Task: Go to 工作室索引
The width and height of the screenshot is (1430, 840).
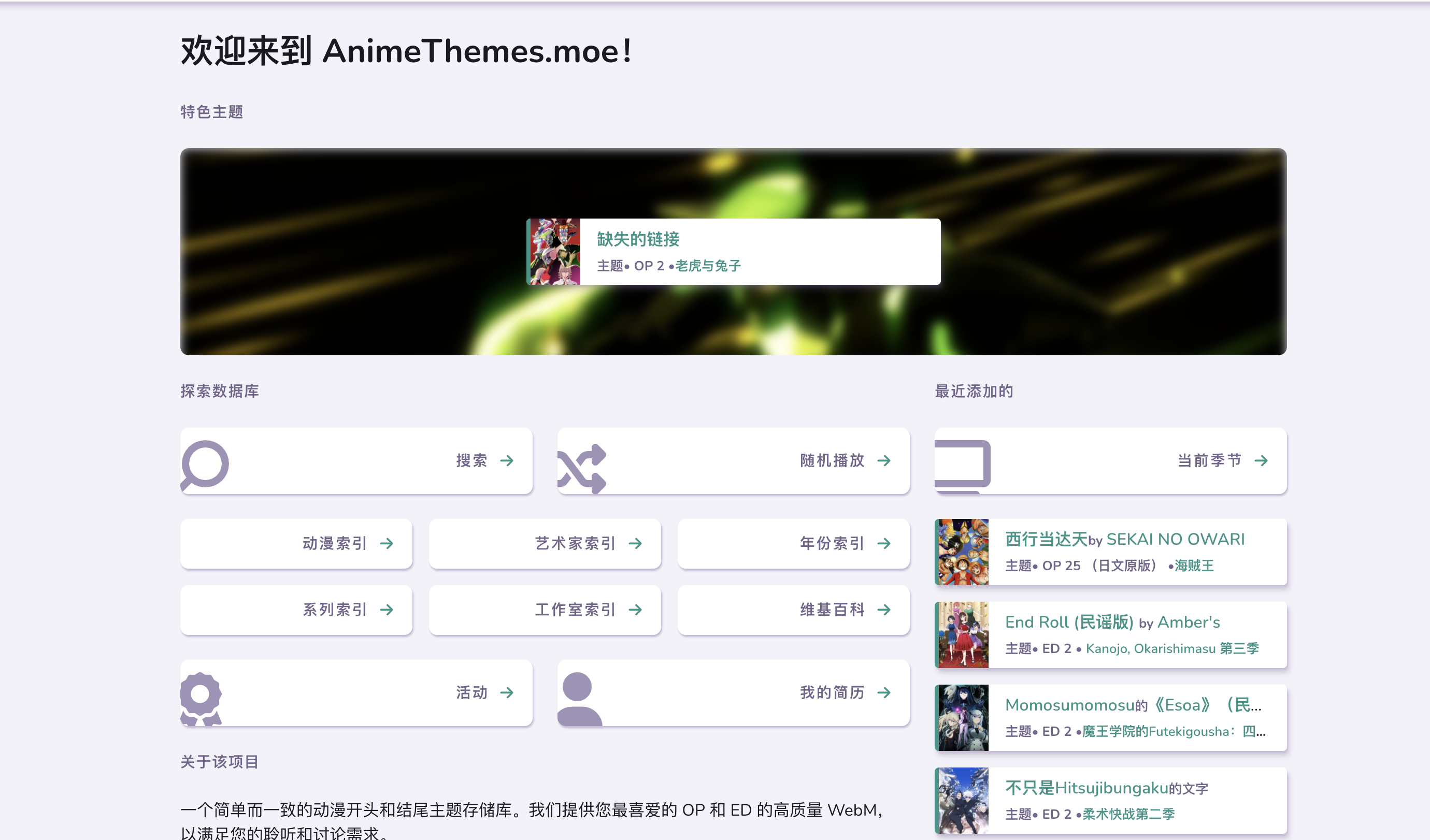Action: pos(545,610)
